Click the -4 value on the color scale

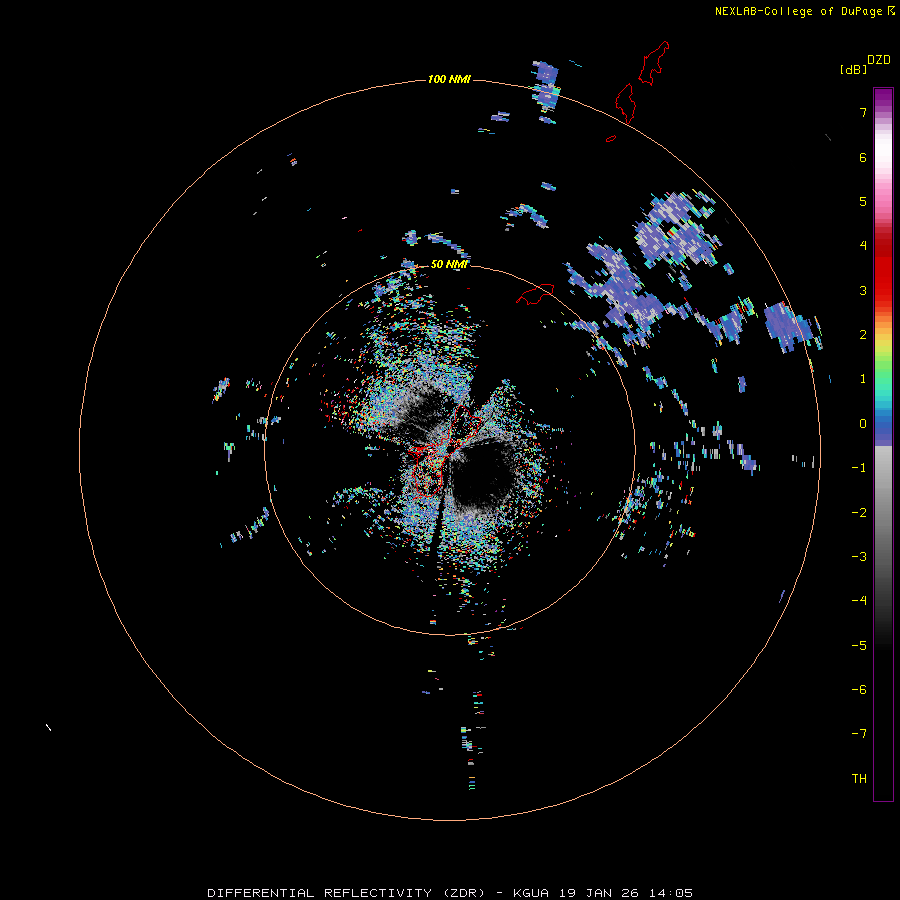click(x=859, y=601)
